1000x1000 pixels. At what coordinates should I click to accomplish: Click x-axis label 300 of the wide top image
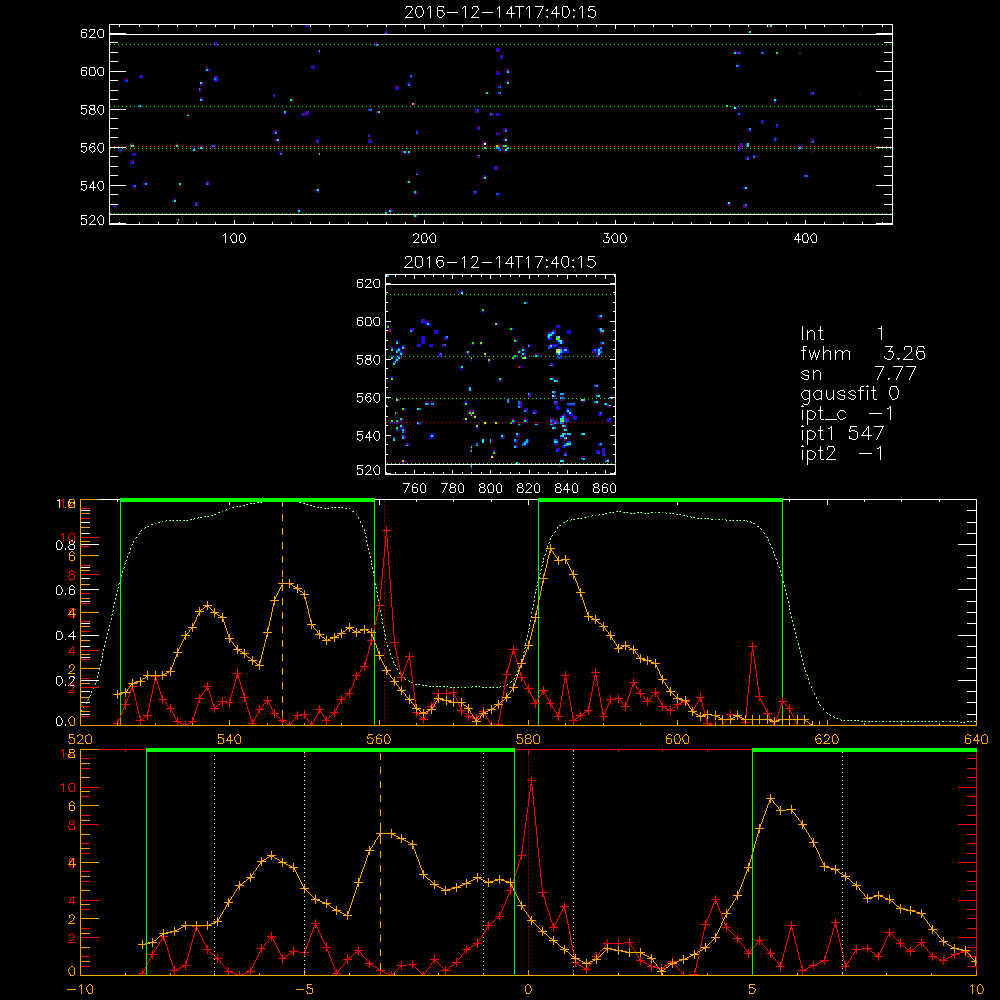615,239
